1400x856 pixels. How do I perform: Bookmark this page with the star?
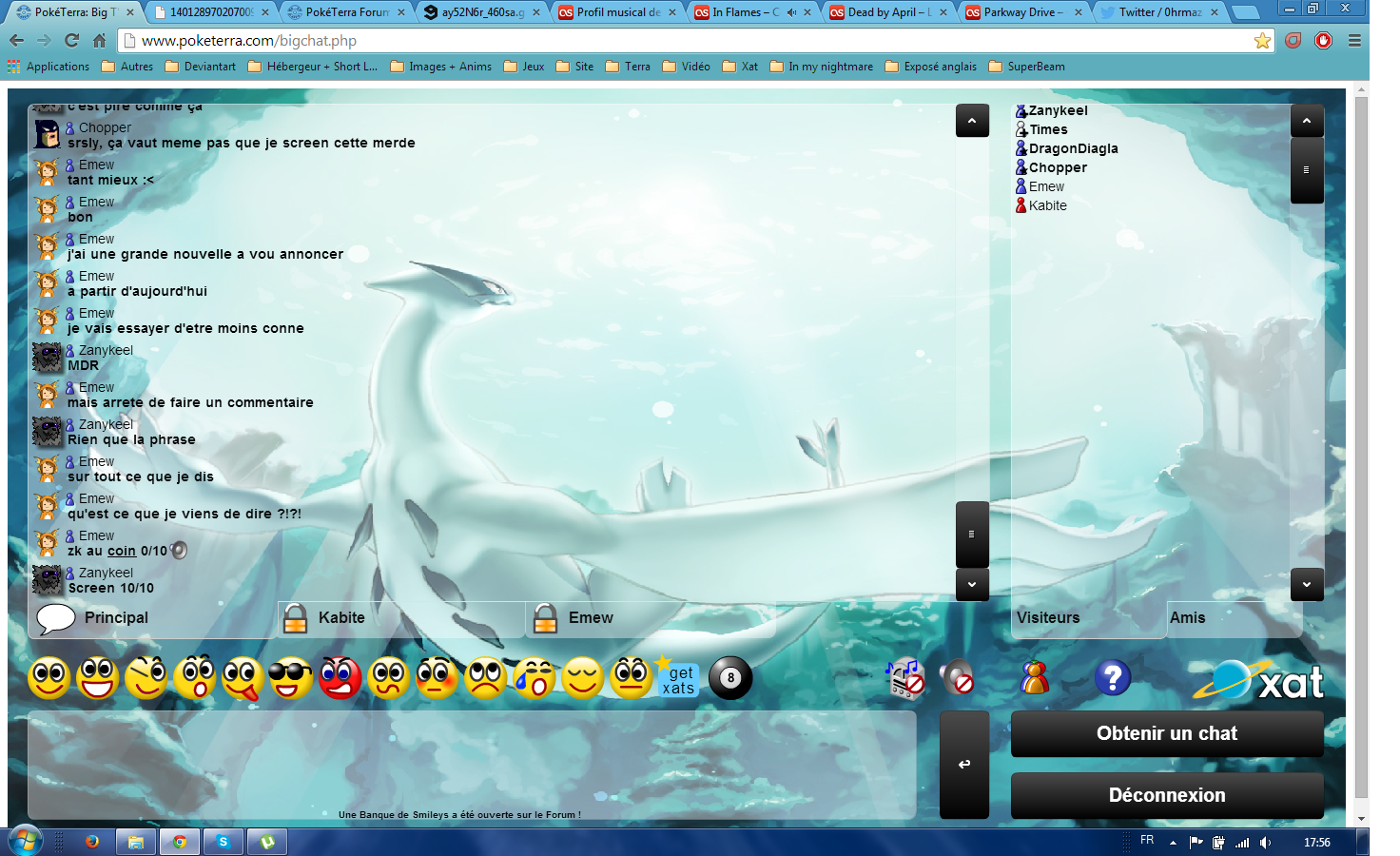1262,41
